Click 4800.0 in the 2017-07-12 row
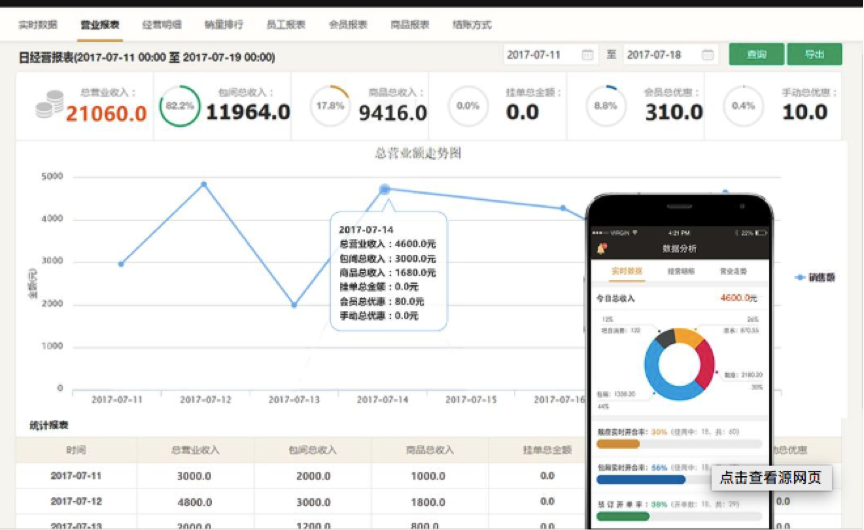This screenshot has width=864, height=530. click(195, 502)
